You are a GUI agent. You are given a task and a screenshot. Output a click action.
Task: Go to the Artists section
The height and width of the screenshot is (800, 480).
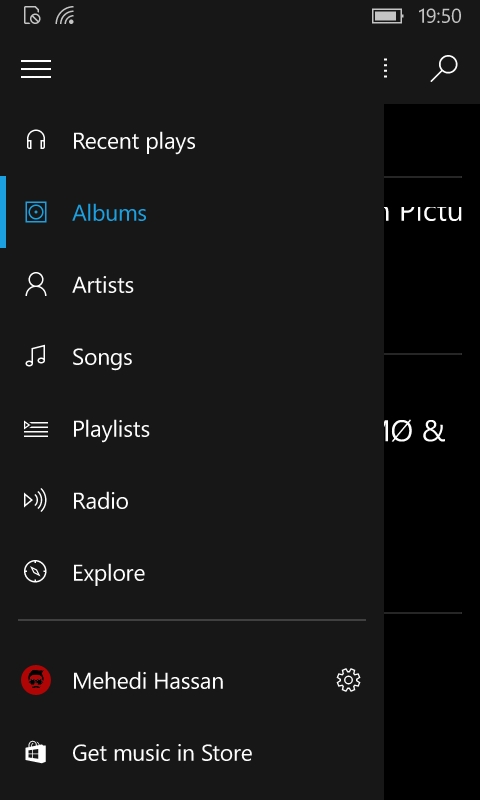point(103,285)
